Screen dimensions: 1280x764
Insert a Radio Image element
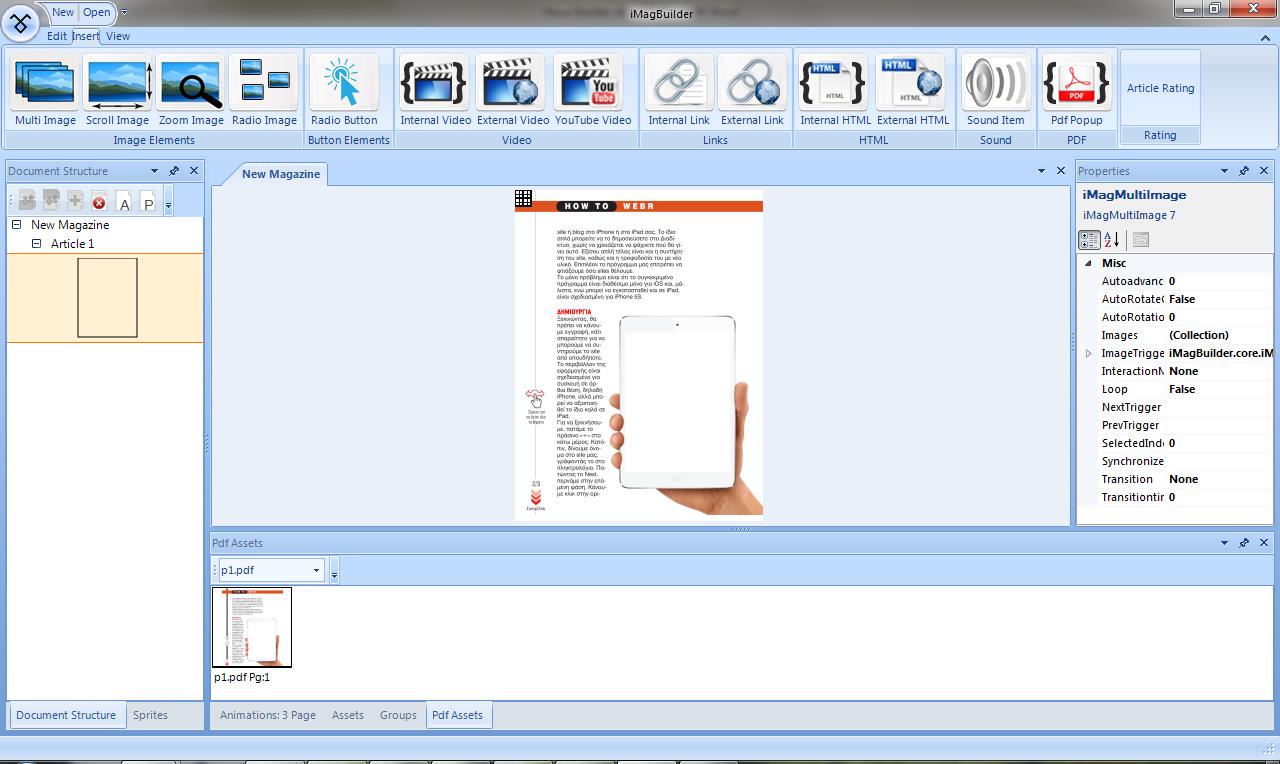click(264, 90)
